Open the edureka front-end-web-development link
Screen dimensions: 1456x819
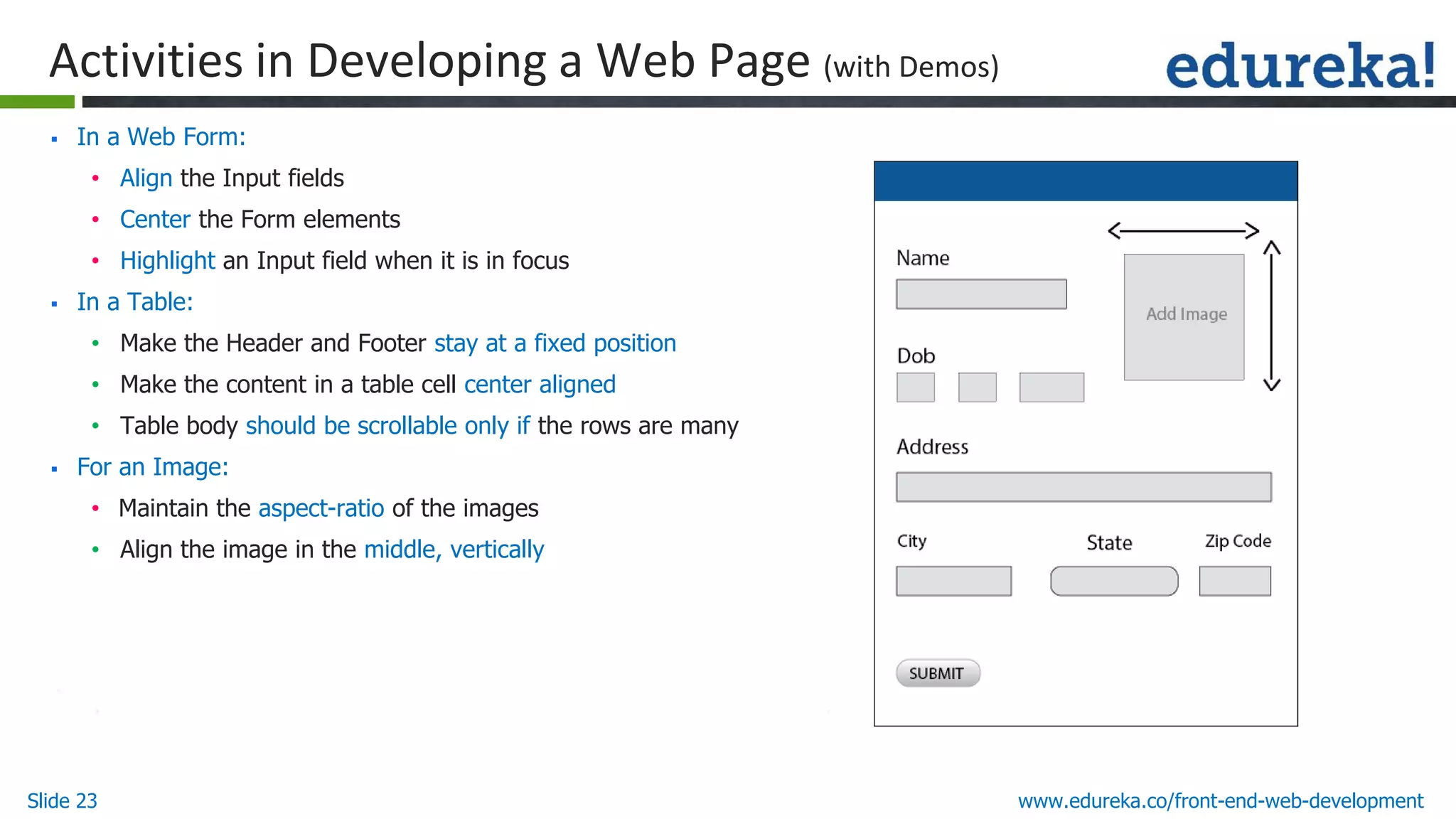pyautogui.click(x=1221, y=801)
